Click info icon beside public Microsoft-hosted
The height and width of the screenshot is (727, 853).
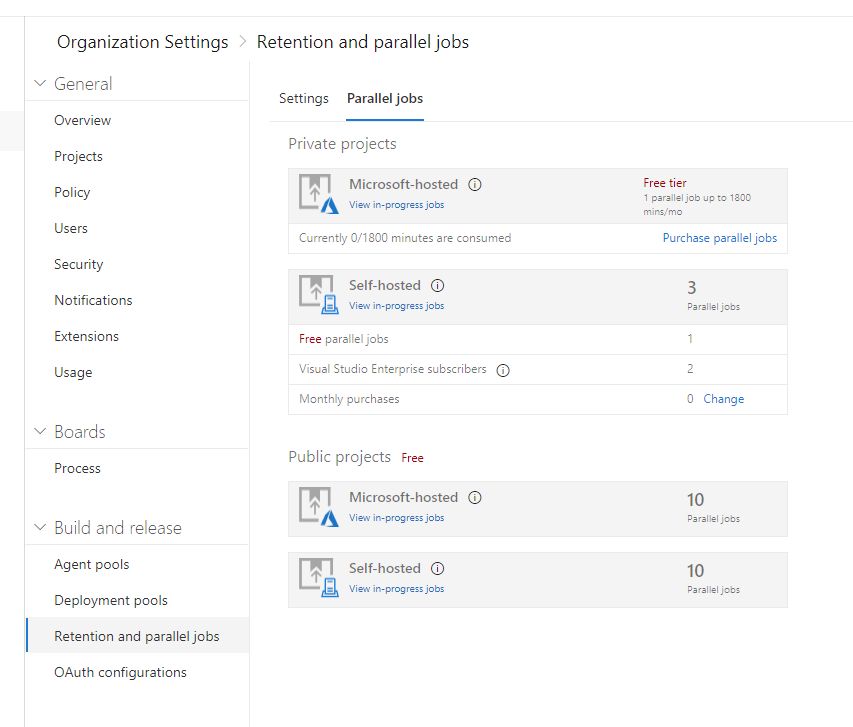(475, 497)
